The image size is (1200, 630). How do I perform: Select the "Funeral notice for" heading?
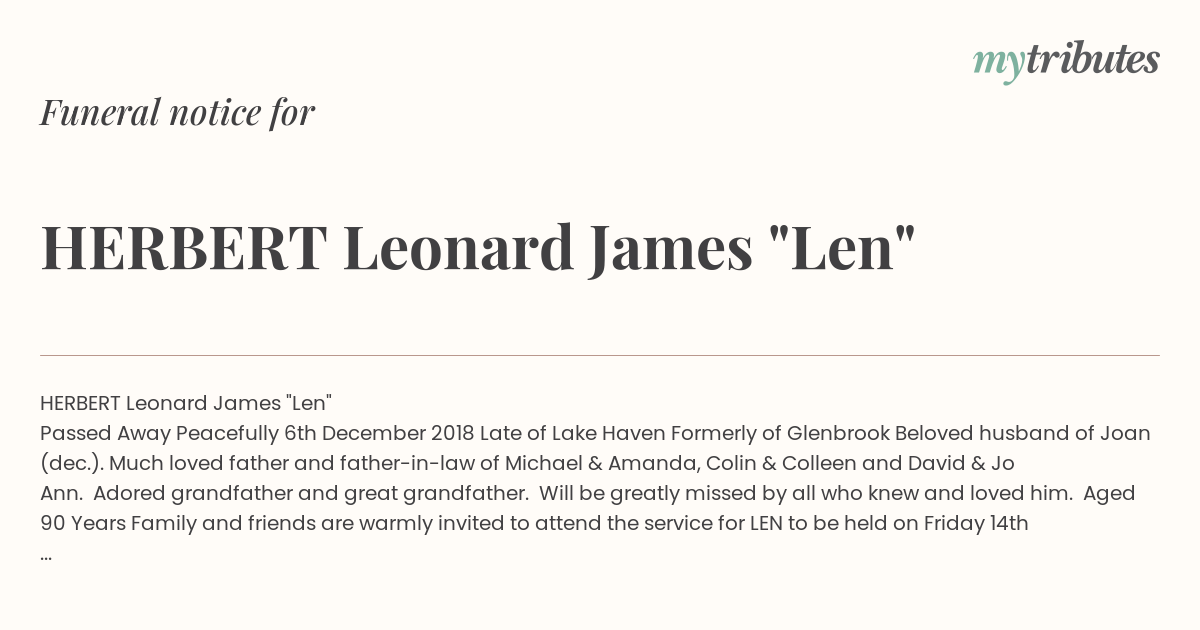178,113
